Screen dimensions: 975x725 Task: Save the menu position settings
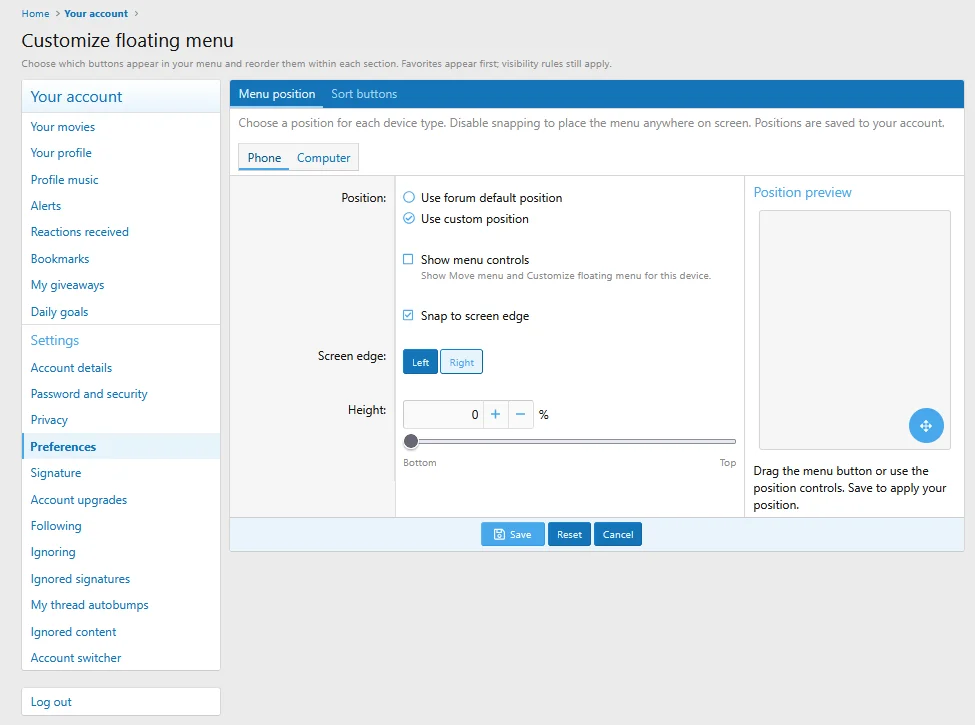[512, 534]
